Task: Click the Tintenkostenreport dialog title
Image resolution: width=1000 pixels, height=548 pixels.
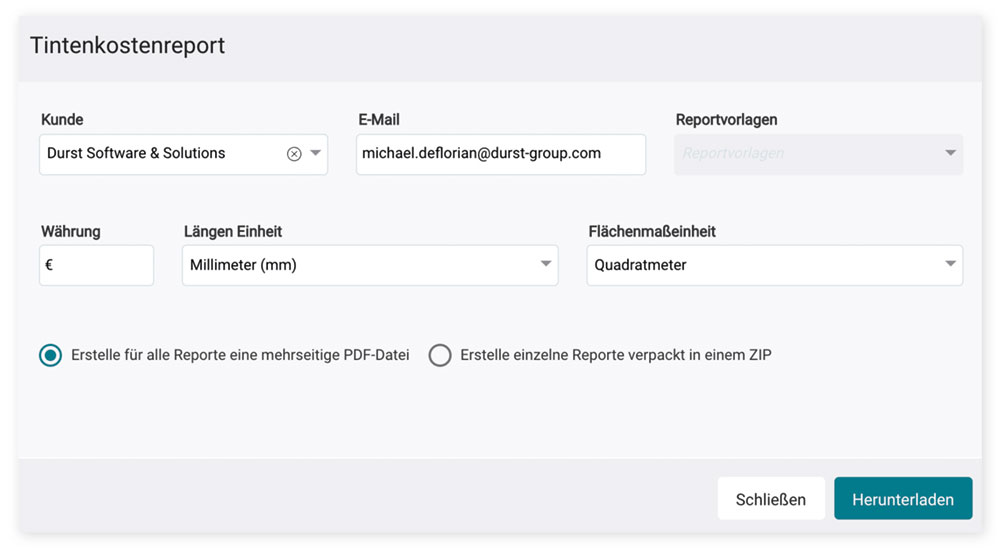Action: point(127,45)
